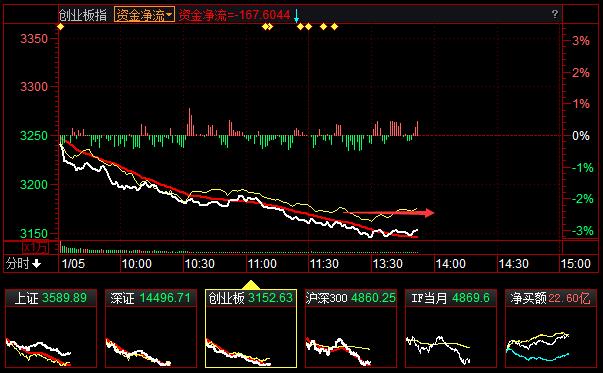603x373 pixels.
Task: Click the 3150 price axis label
Action: click(x=34, y=233)
